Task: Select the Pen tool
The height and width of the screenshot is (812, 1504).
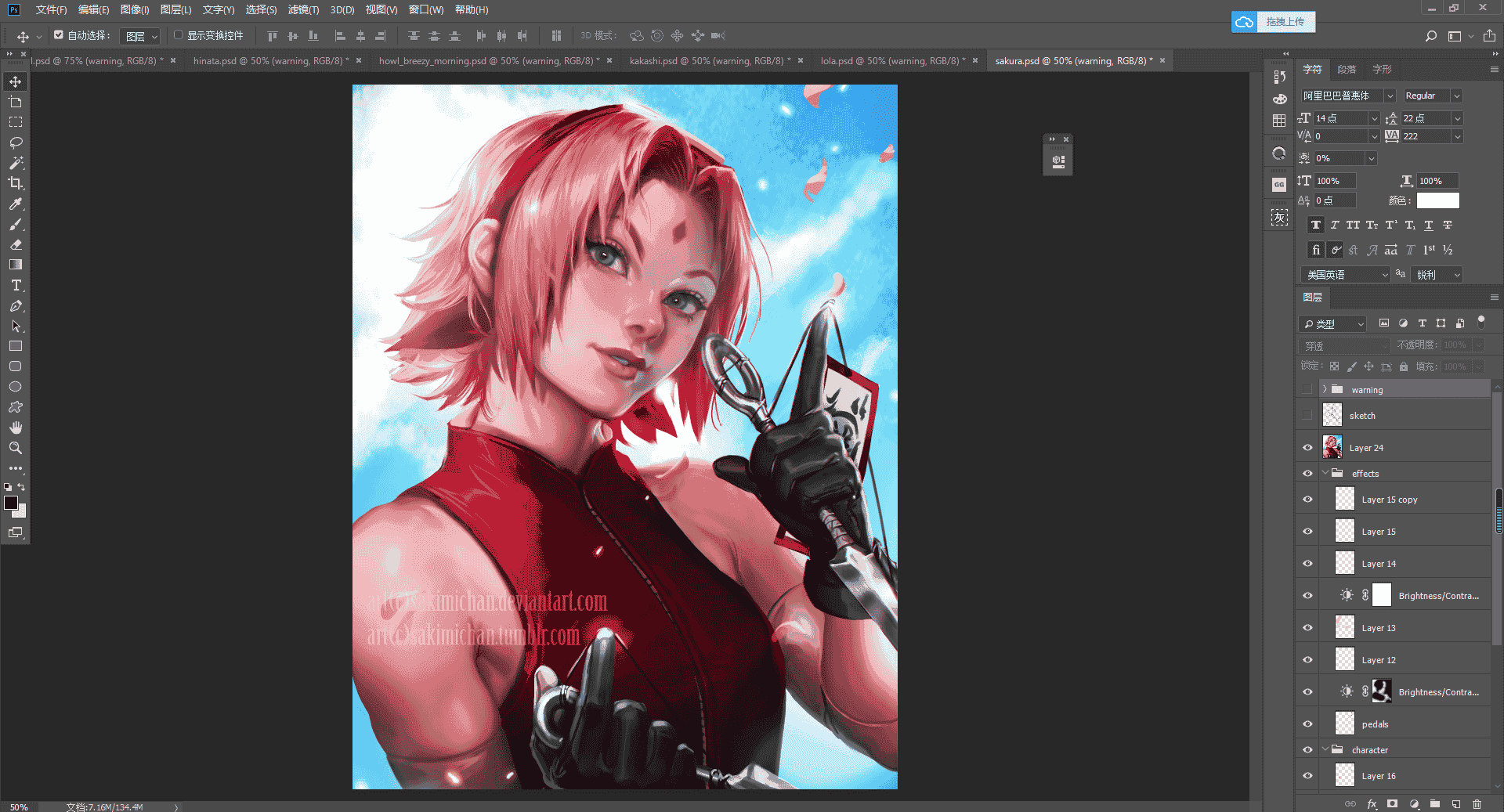Action: click(x=16, y=306)
